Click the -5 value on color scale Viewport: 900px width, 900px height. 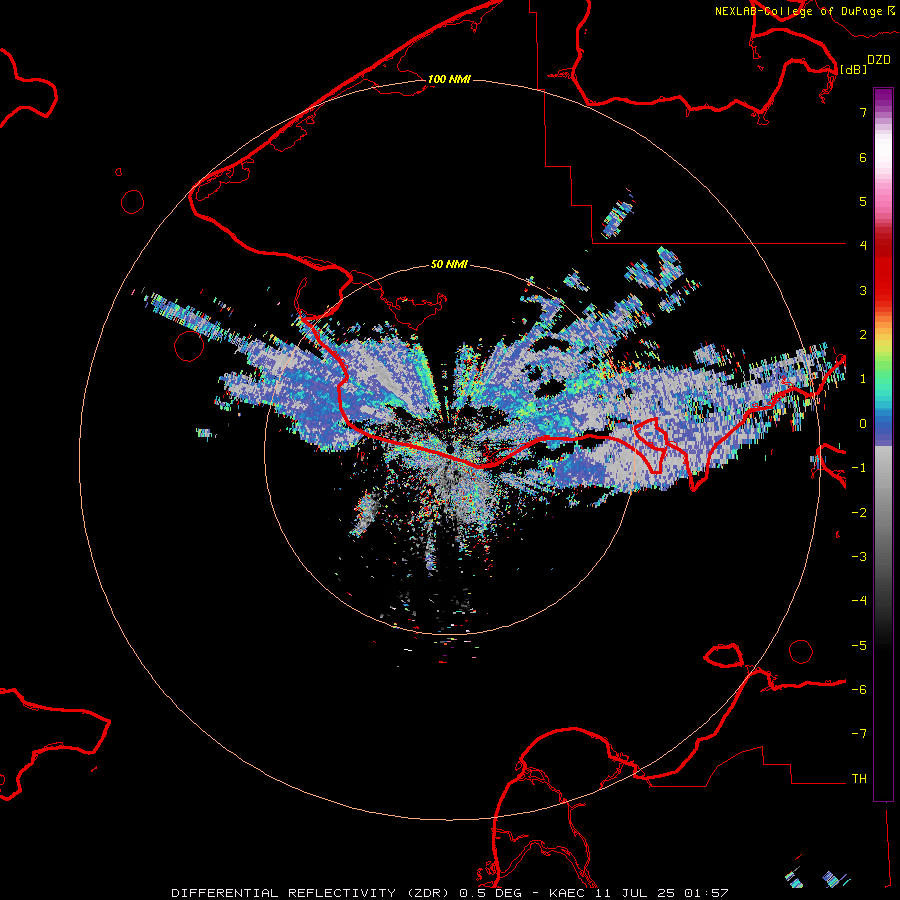pos(859,646)
